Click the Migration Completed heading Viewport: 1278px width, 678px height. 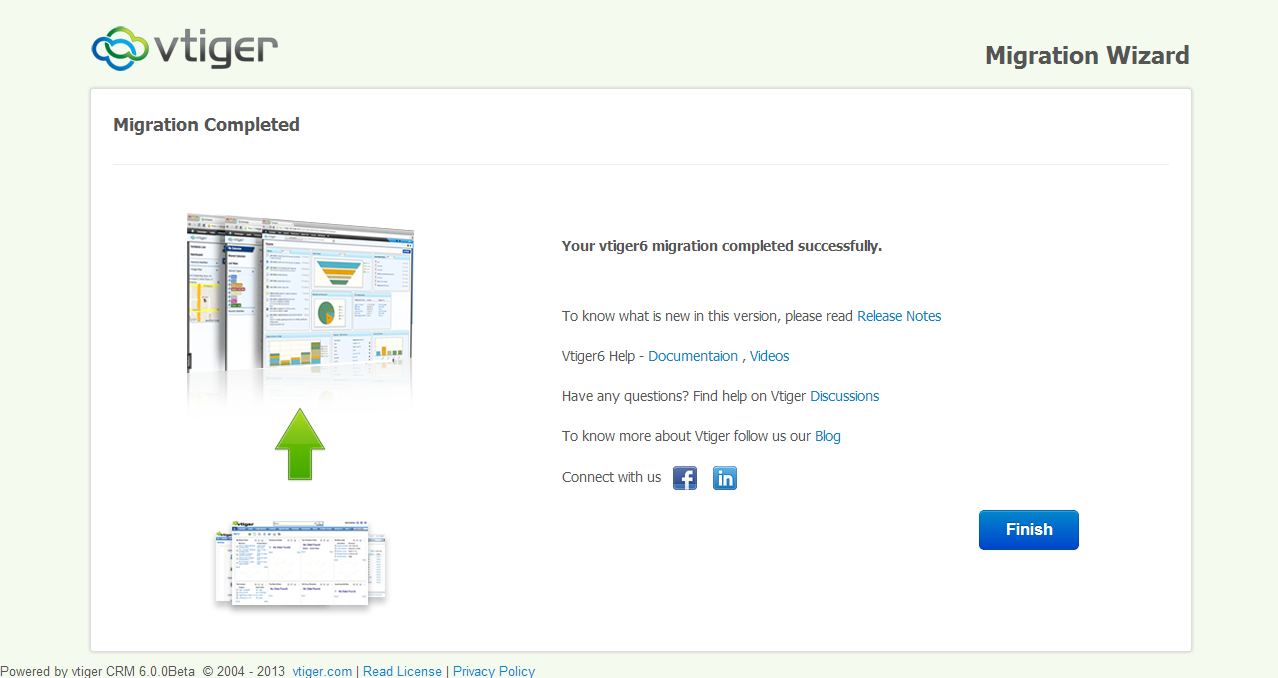point(206,125)
